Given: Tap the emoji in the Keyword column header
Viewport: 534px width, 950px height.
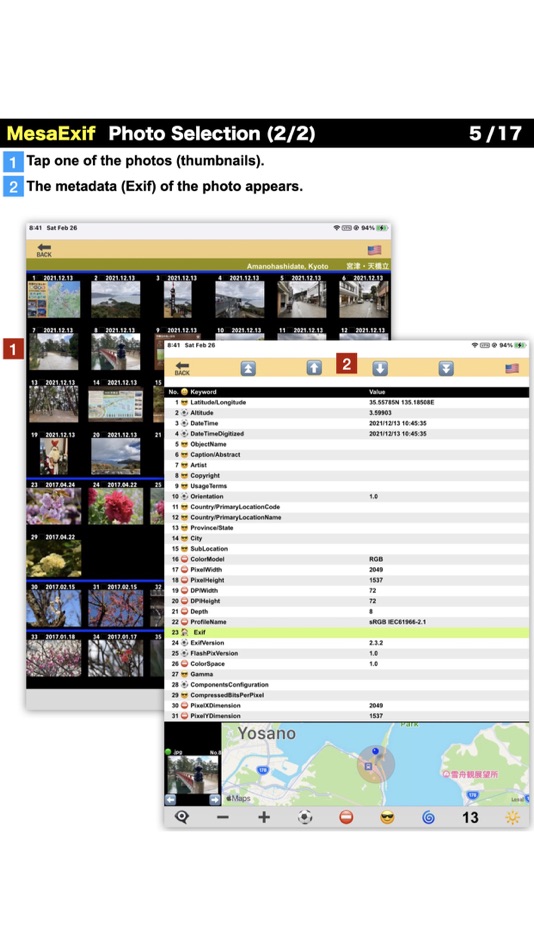Looking at the screenshot, I should tap(184, 392).
